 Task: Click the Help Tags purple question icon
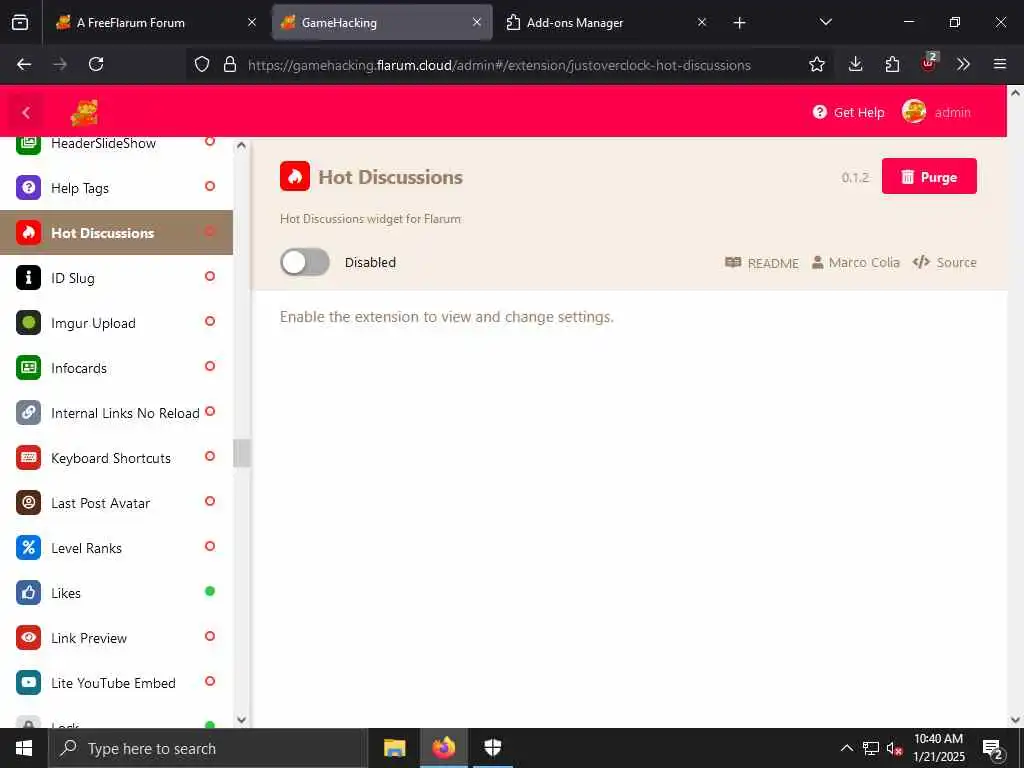tap(28, 187)
